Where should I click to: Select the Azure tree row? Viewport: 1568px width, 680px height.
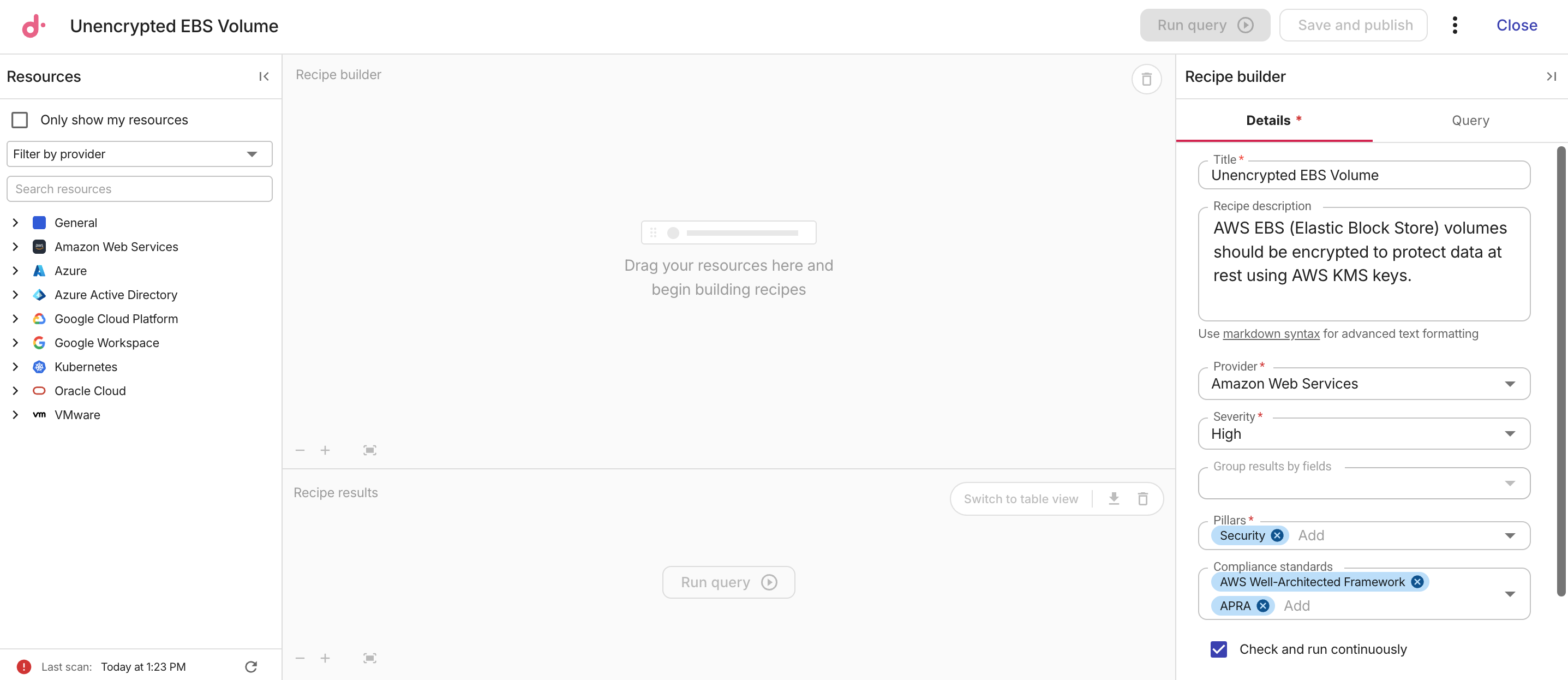point(141,271)
